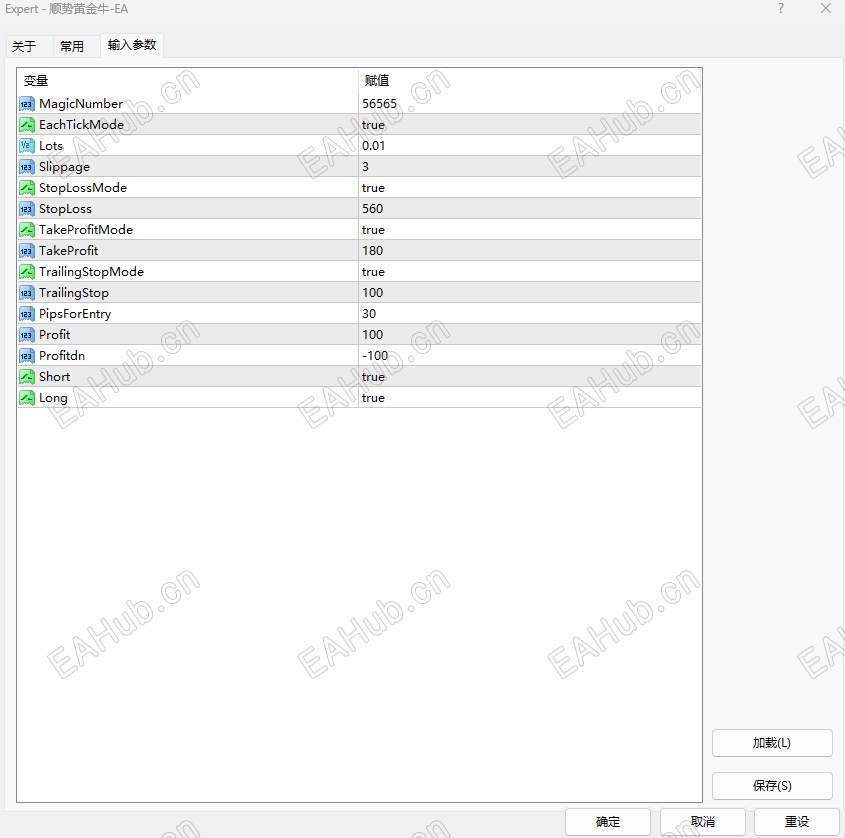Select the Slippage variable name
The width and height of the screenshot is (845, 838).
64,167
